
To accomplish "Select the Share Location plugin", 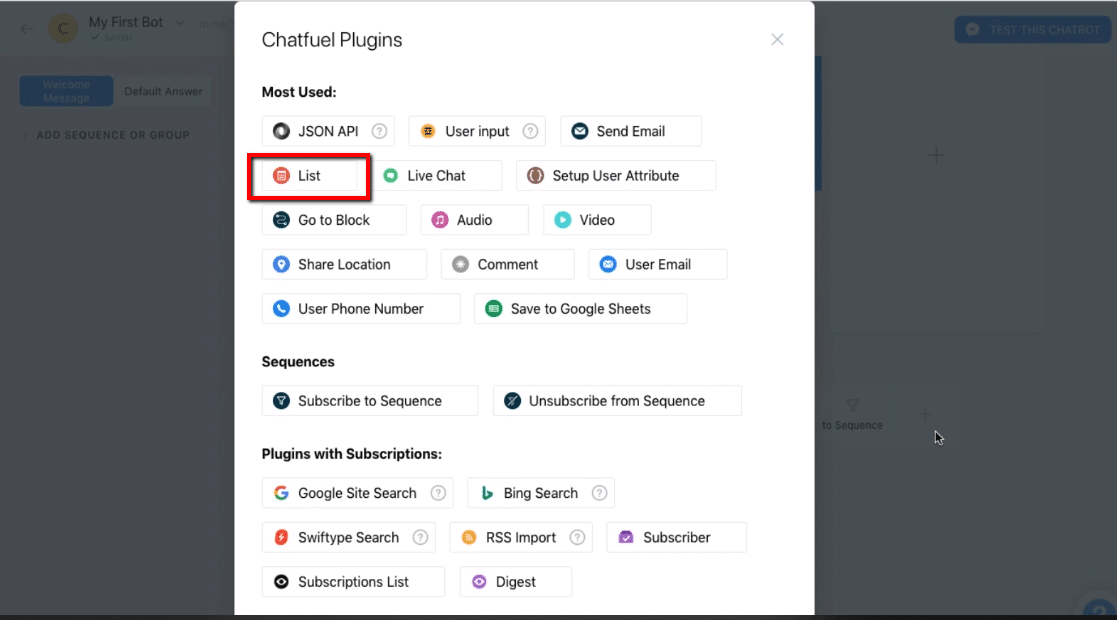I will click(344, 264).
